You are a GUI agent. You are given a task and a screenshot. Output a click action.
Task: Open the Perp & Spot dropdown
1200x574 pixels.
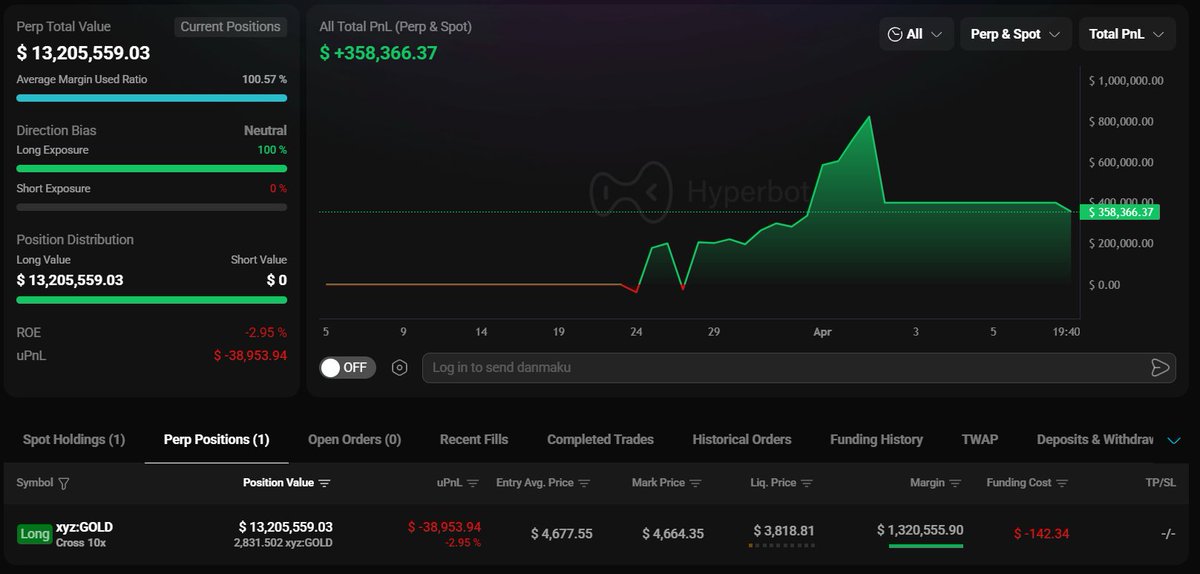pyautogui.click(x=1015, y=34)
